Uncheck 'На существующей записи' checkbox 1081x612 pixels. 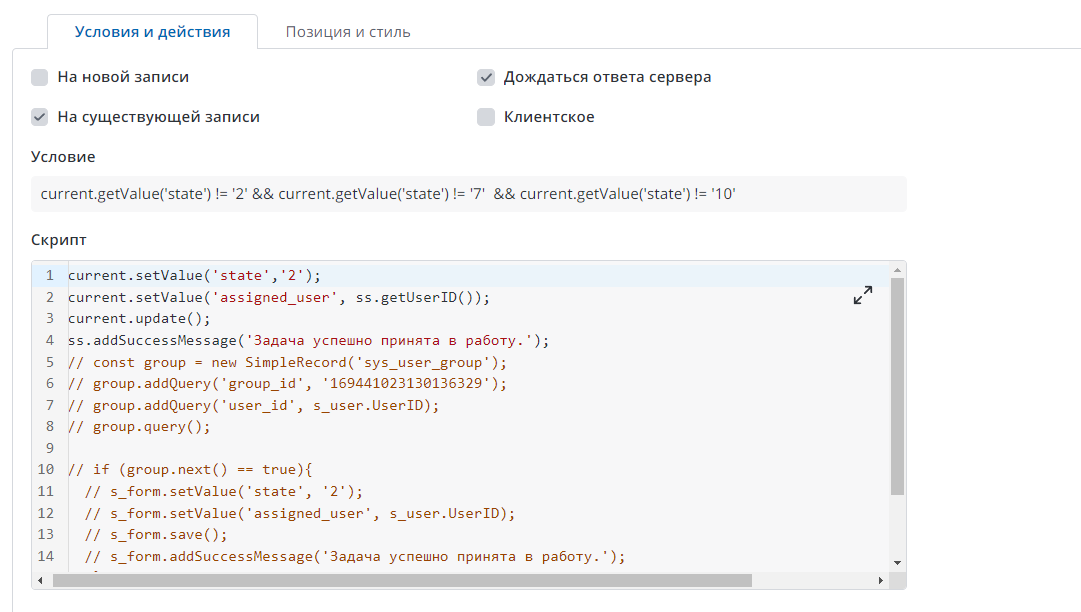click(x=40, y=117)
